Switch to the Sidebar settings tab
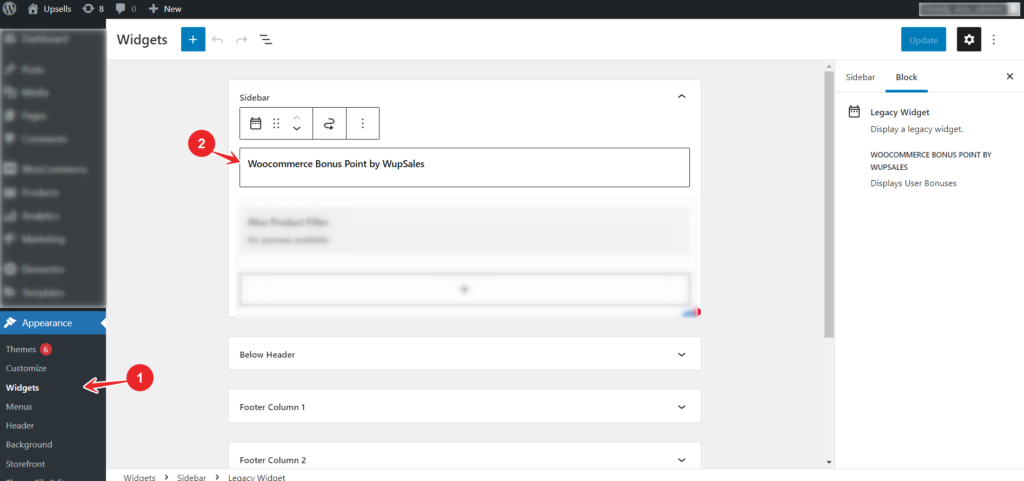The height and width of the screenshot is (481, 1024). coord(860,77)
